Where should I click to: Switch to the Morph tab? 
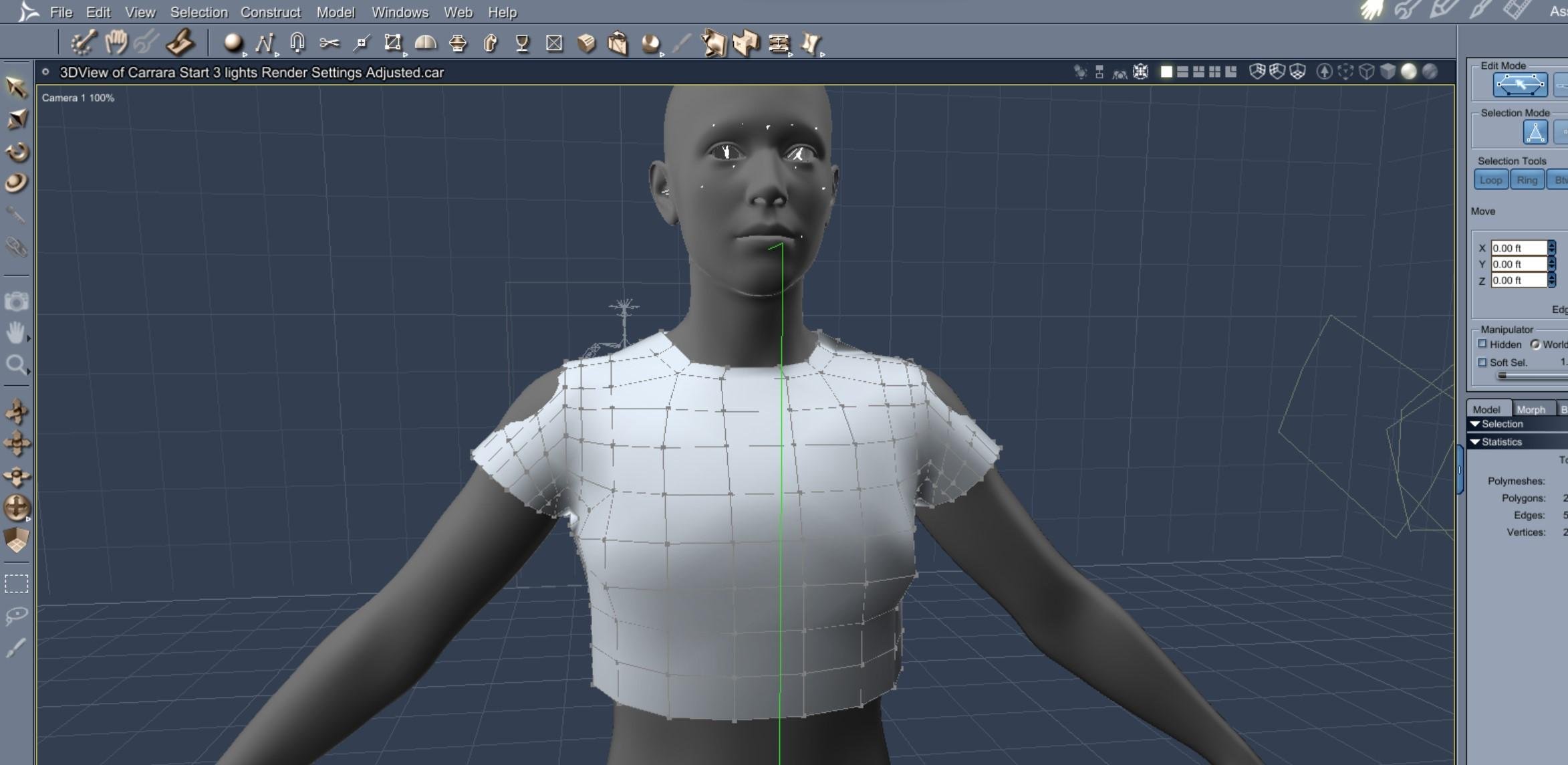pyautogui.click(x=1531, y=409)
